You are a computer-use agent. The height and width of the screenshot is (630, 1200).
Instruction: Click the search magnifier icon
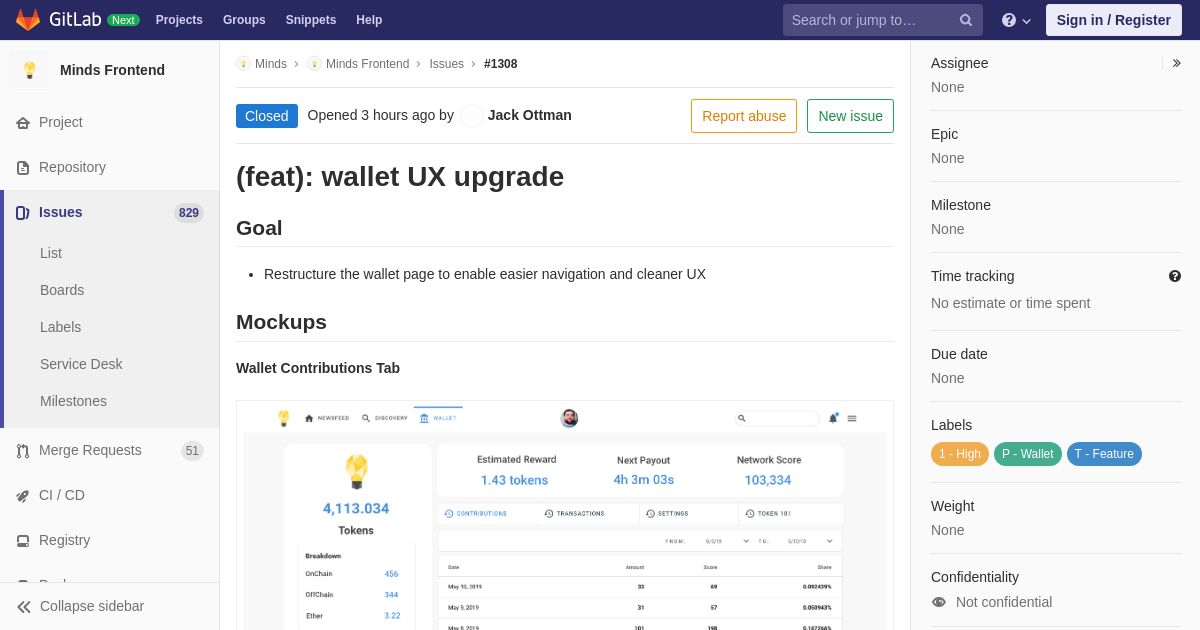point(966,20)
